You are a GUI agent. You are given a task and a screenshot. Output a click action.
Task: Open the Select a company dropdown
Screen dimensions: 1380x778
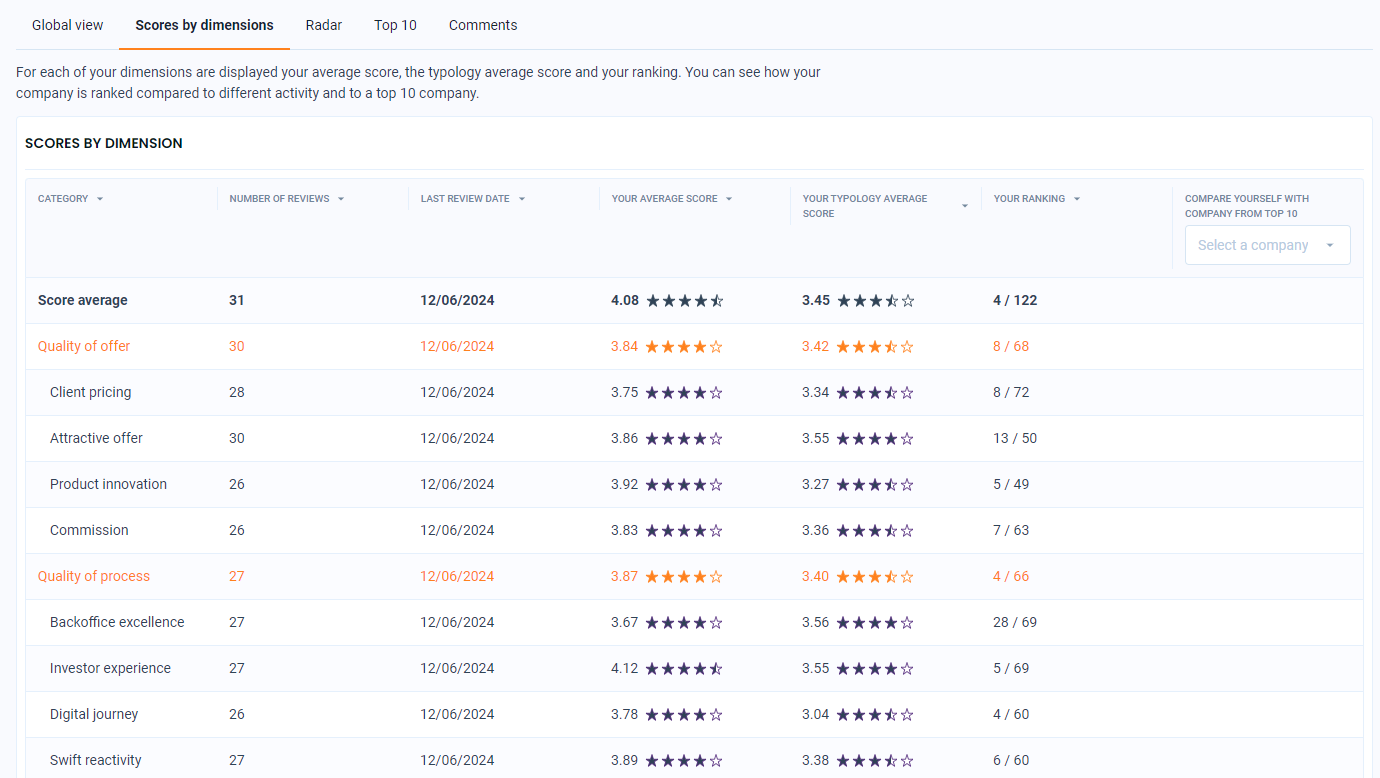click(x=1267, y=245)
